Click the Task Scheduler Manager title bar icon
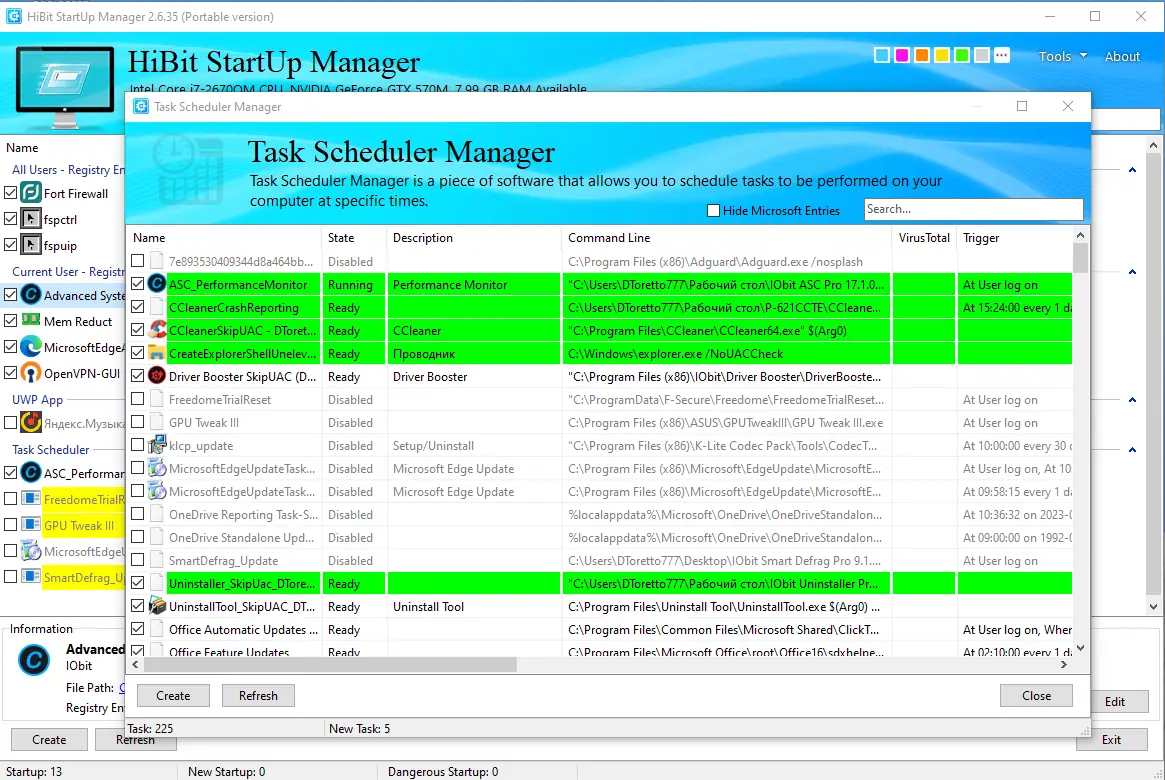Screen dimensions: 1165x780 click(x=140, y=106)
